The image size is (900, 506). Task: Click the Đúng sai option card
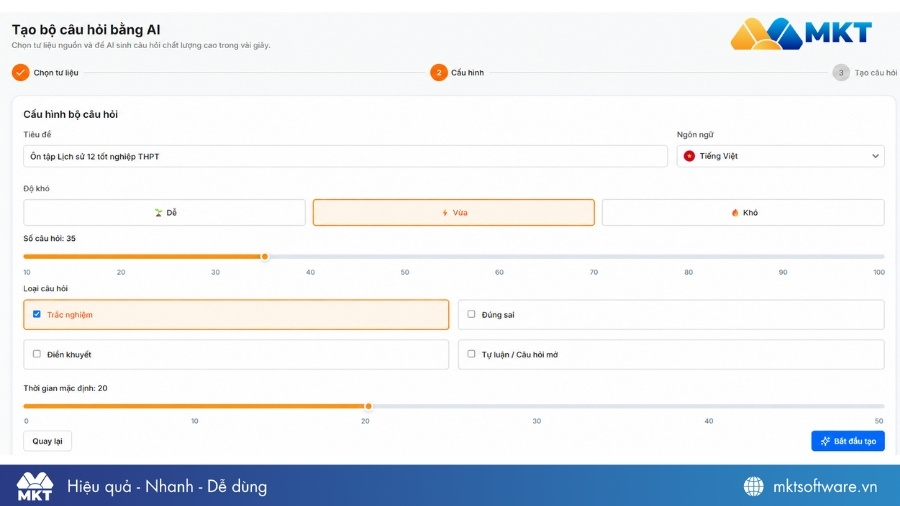[671, 314]
